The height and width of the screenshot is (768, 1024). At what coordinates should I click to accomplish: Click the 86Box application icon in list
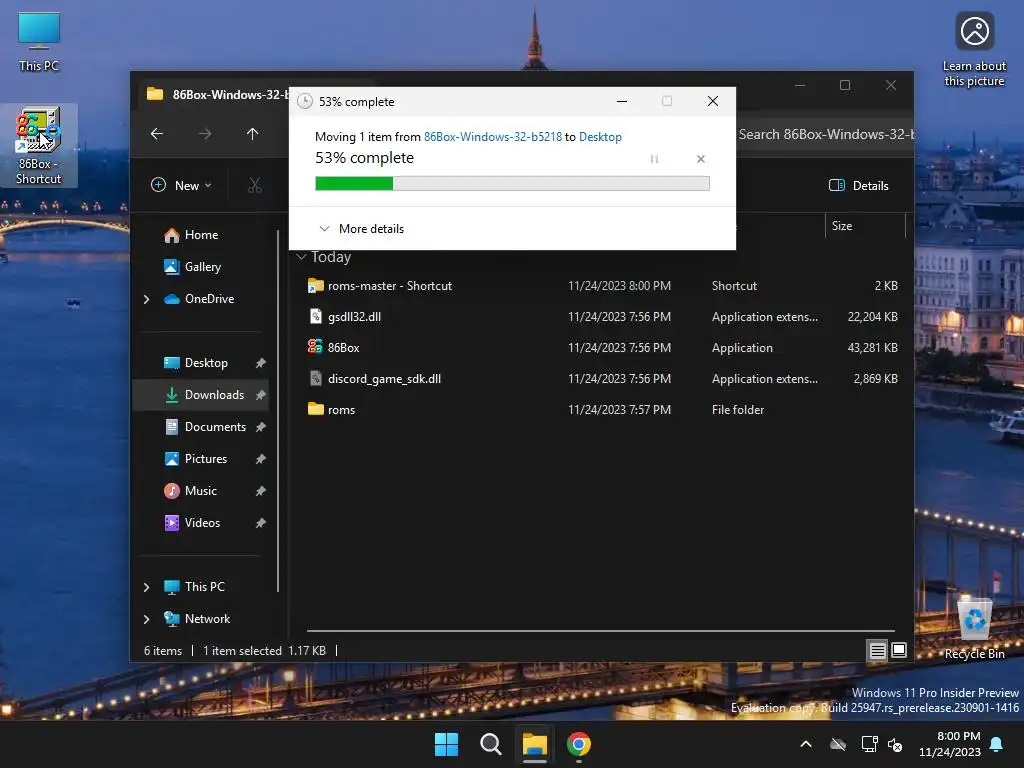click(315, 347)
